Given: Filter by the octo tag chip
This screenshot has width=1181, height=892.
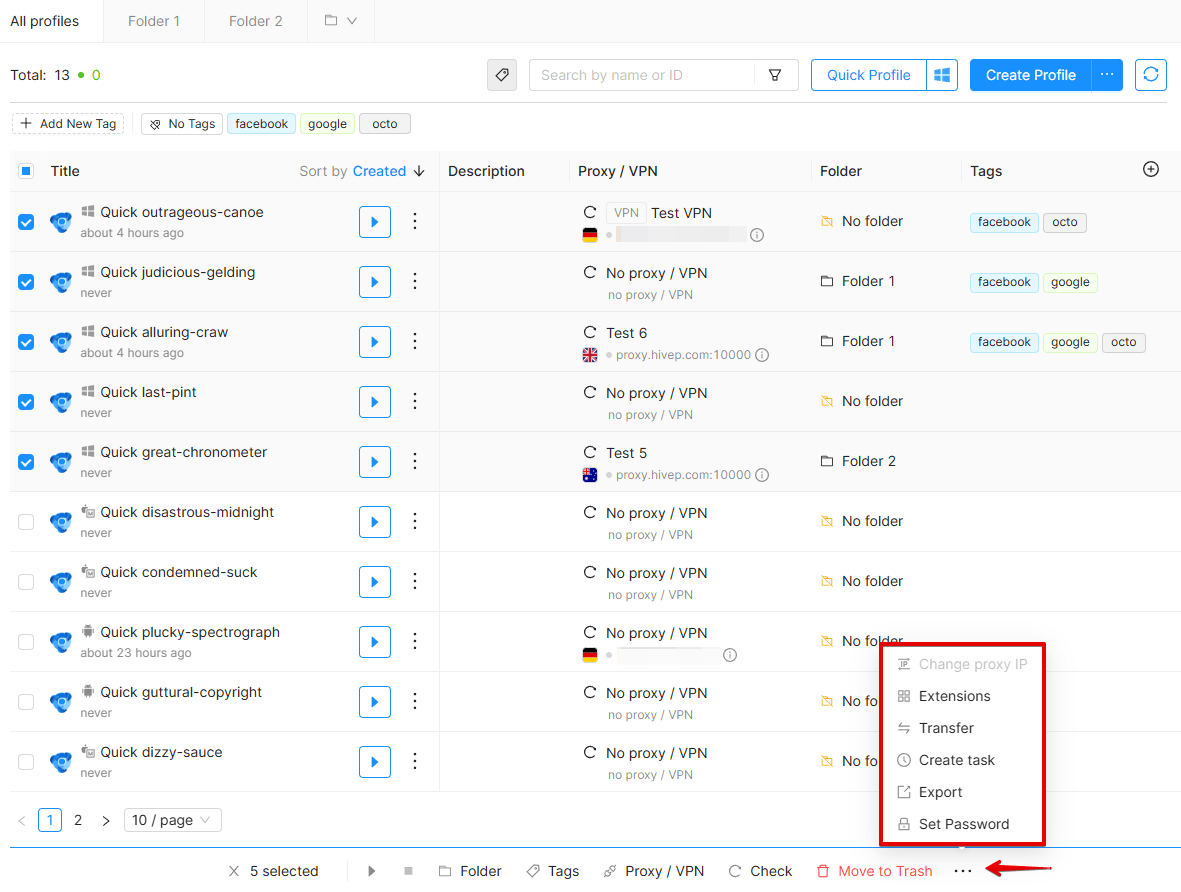Looking at the screenshot, I should click(x=384, y=124).
